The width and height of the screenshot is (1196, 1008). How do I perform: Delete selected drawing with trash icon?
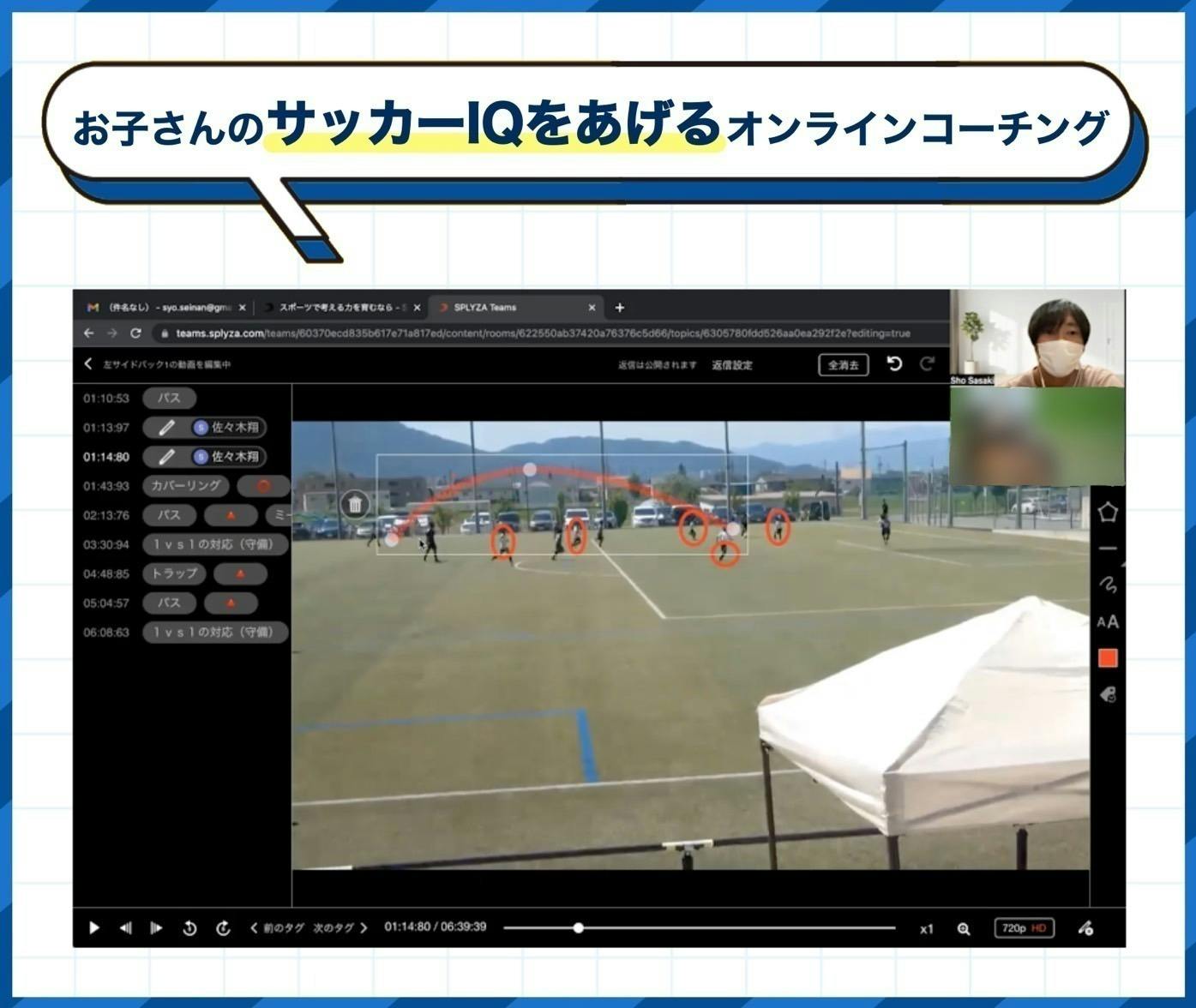pos(355,504)
